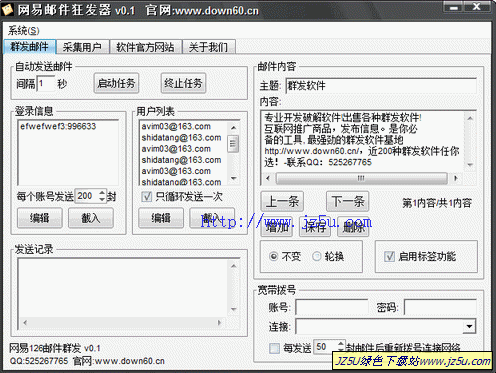Click the 保存 content button
This screenshot has width=496, height=373.
[315, 227]
